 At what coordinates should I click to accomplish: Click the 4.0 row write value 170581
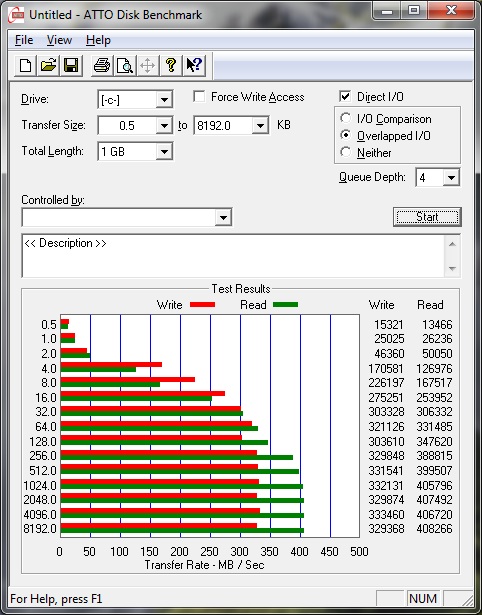coord(386,369)
